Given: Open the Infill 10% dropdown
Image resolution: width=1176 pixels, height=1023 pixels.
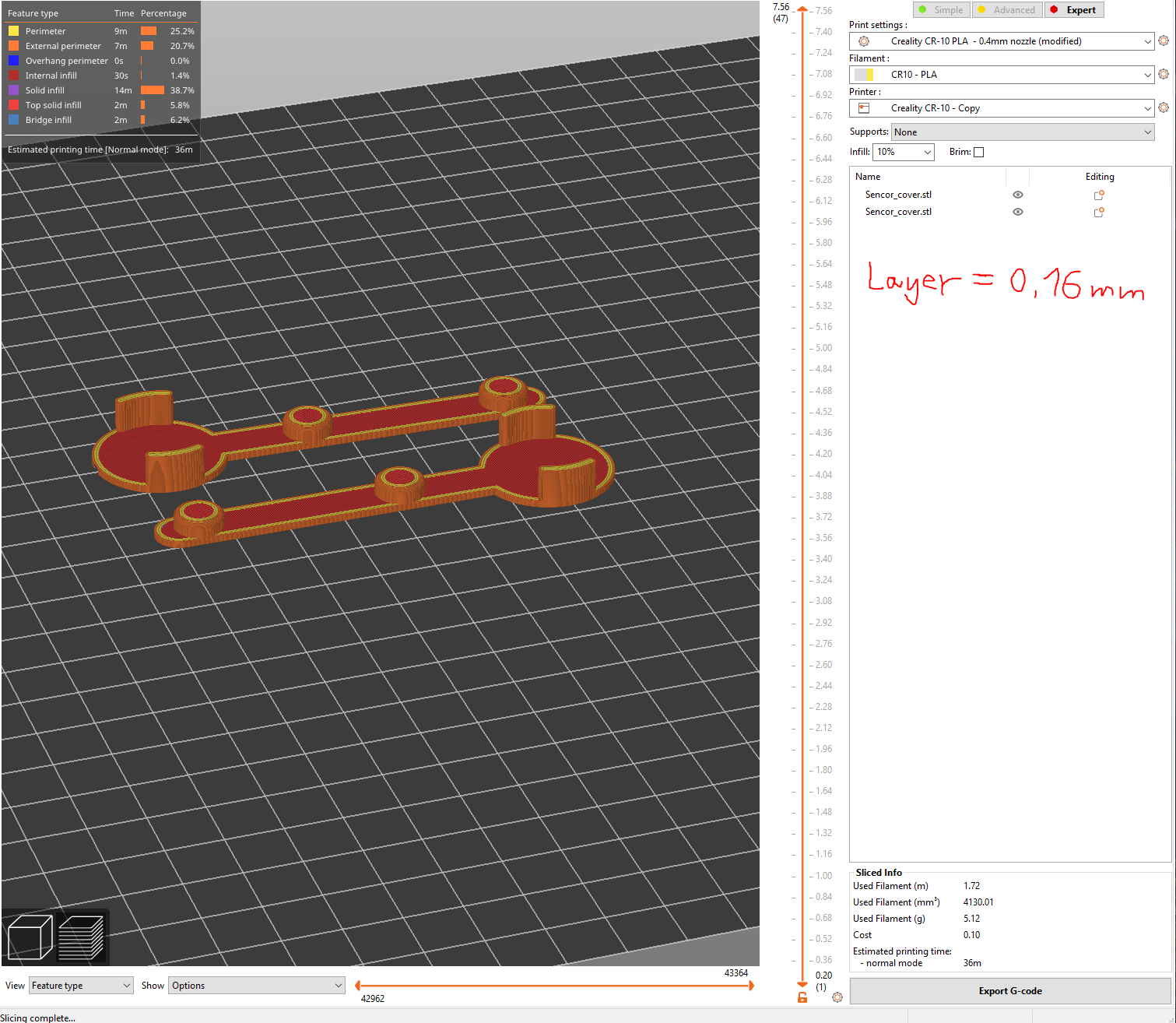Looking at the screenshot, I should [904, 152].
